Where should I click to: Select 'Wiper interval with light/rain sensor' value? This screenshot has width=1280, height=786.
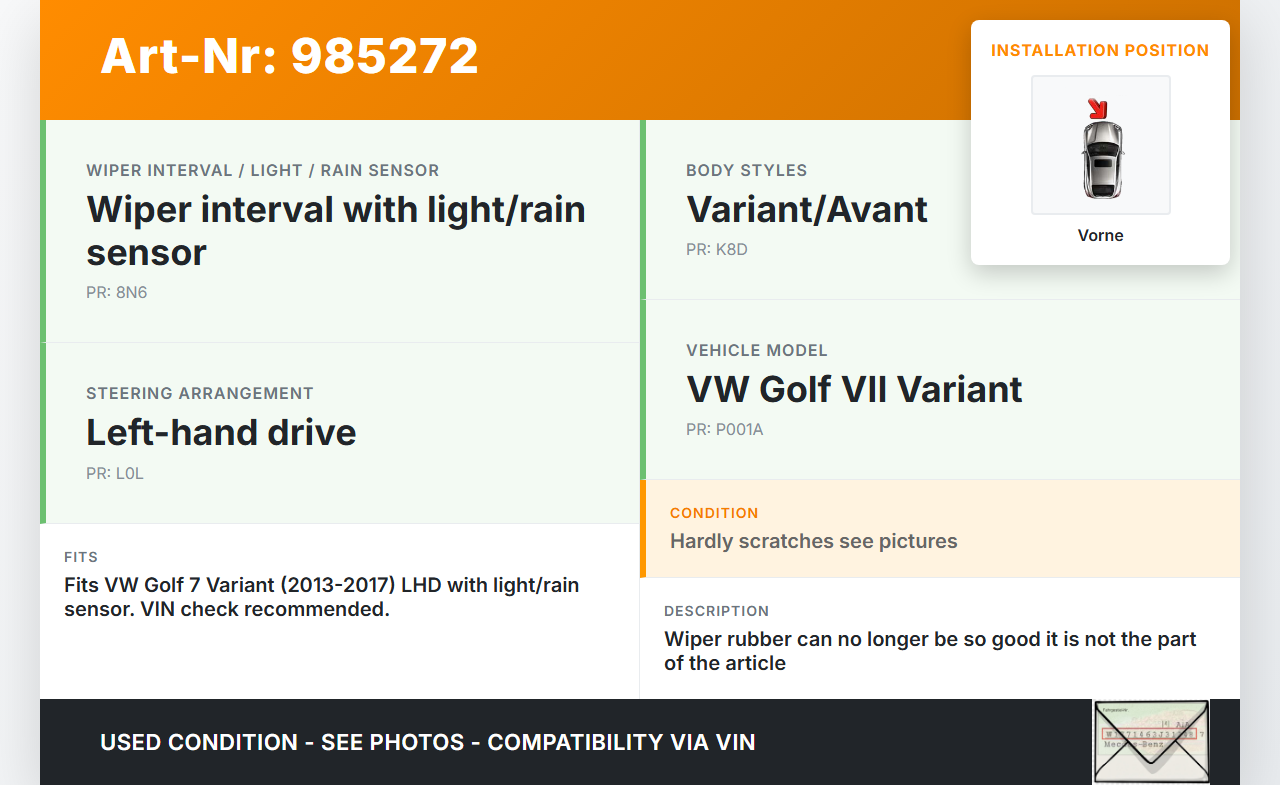(x=336, y=231)
